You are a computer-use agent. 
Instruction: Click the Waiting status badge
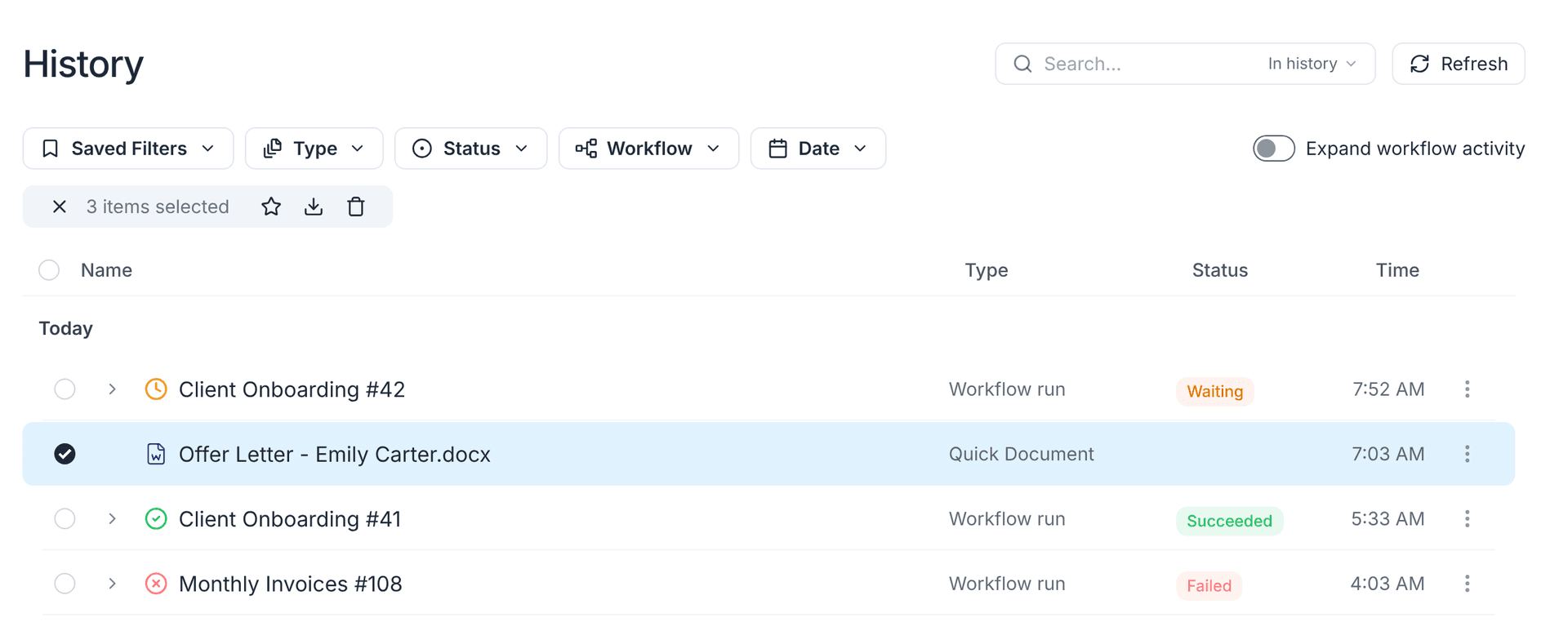pos(1215,391)
